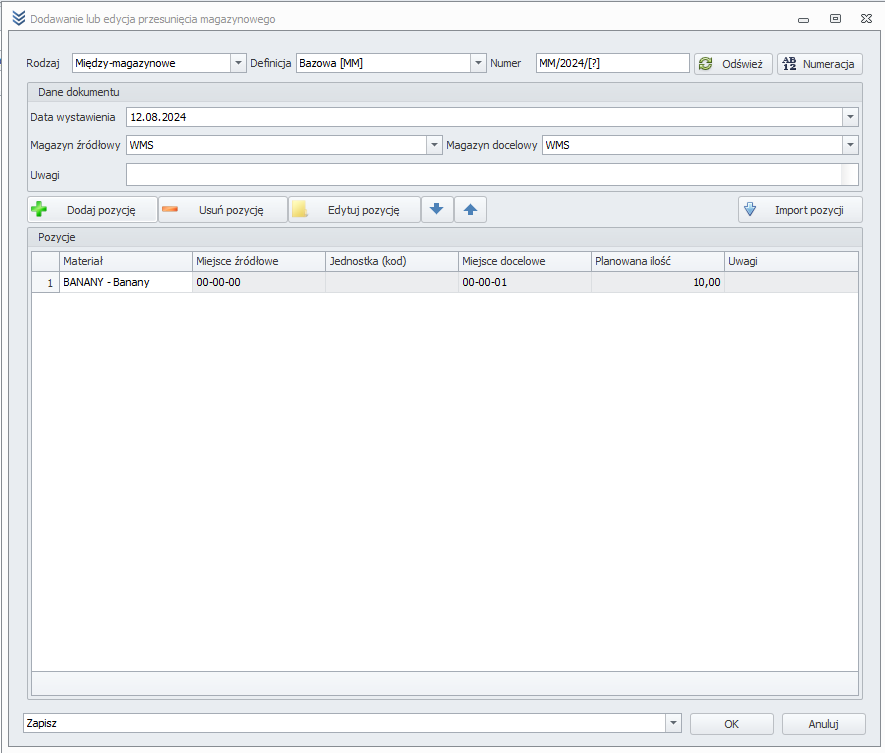Expand the Magazyn docelowy dropdown

coord(850,145)
